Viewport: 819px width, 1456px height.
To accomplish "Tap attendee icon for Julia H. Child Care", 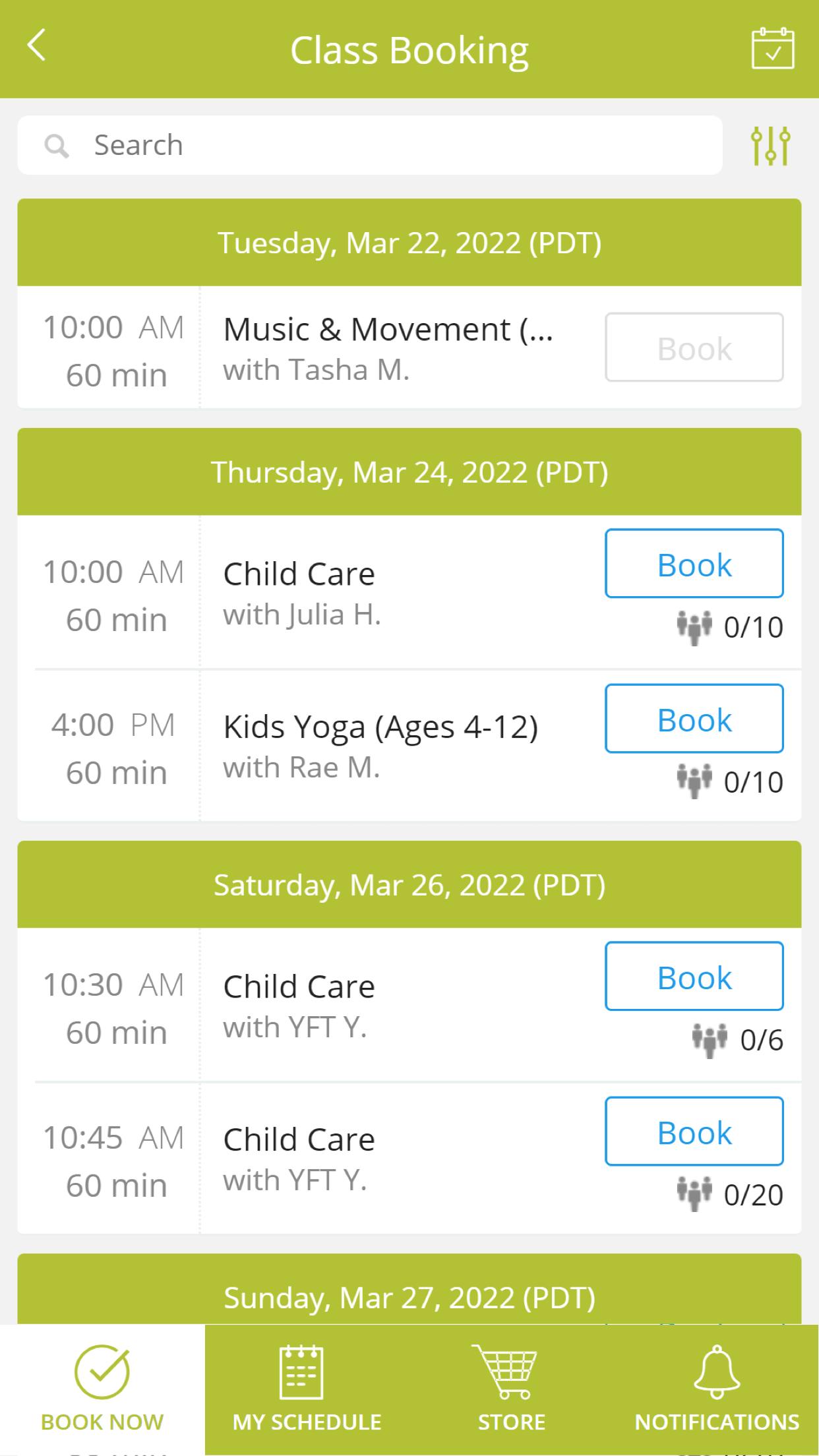I will (694, 627).
